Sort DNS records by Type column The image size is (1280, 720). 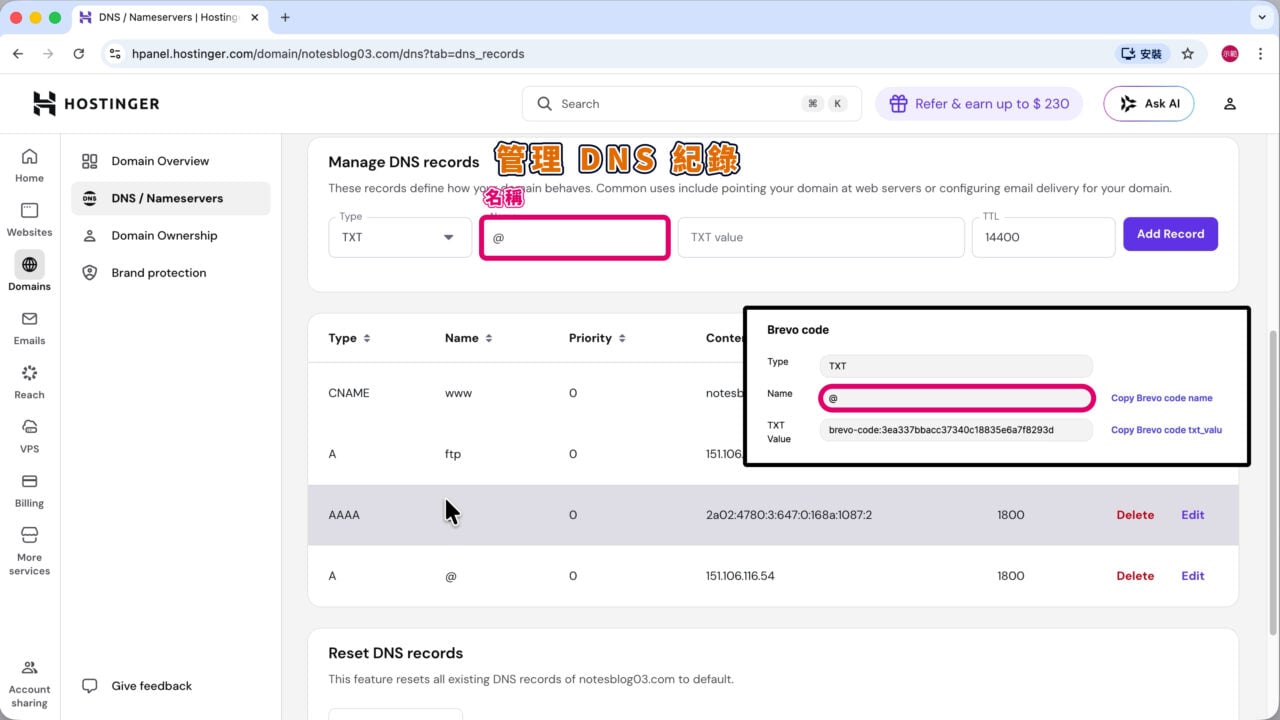pyautogui.click(x=349, y=338)
